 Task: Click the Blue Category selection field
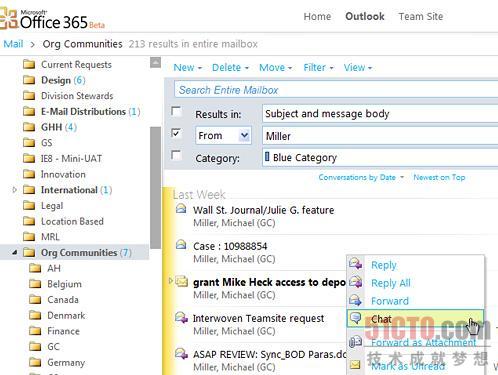(380, 157)
